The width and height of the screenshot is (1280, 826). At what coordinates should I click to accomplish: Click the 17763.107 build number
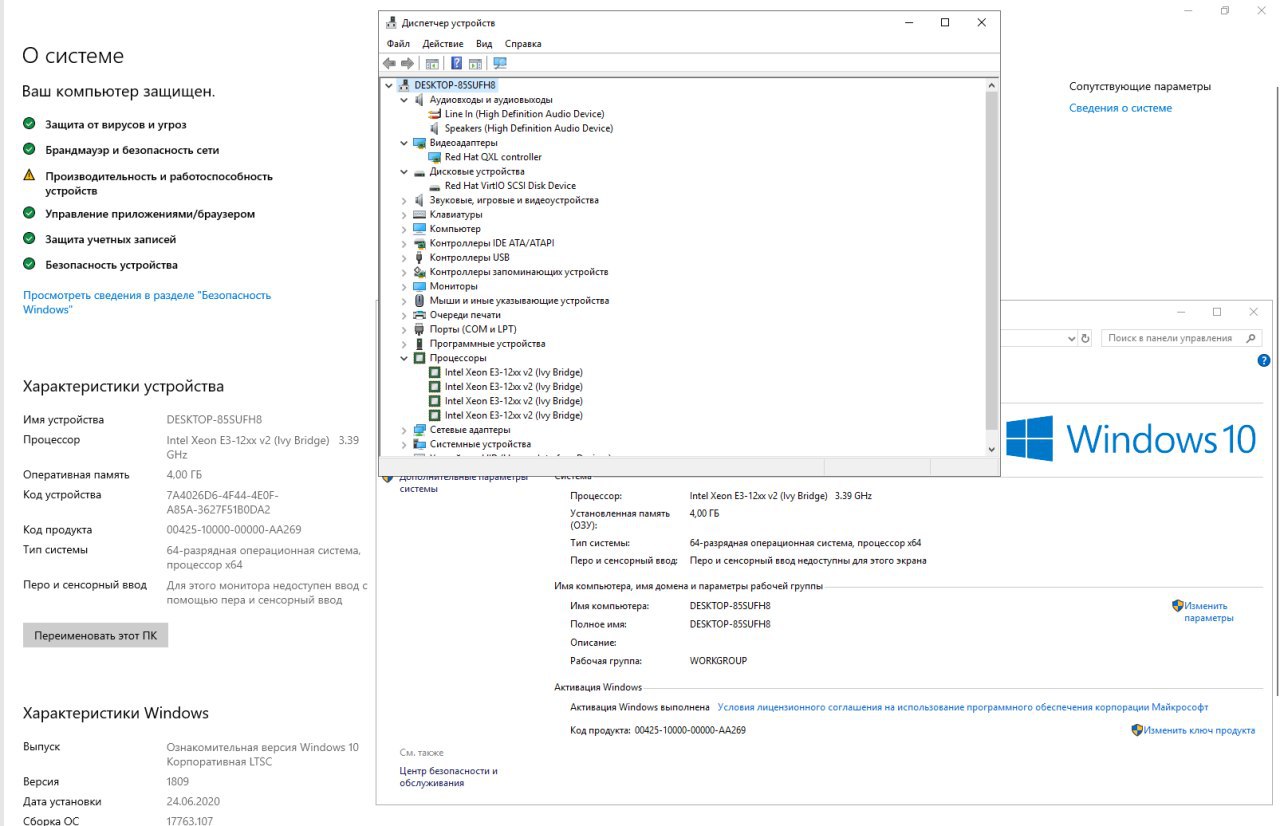(189, 821)
